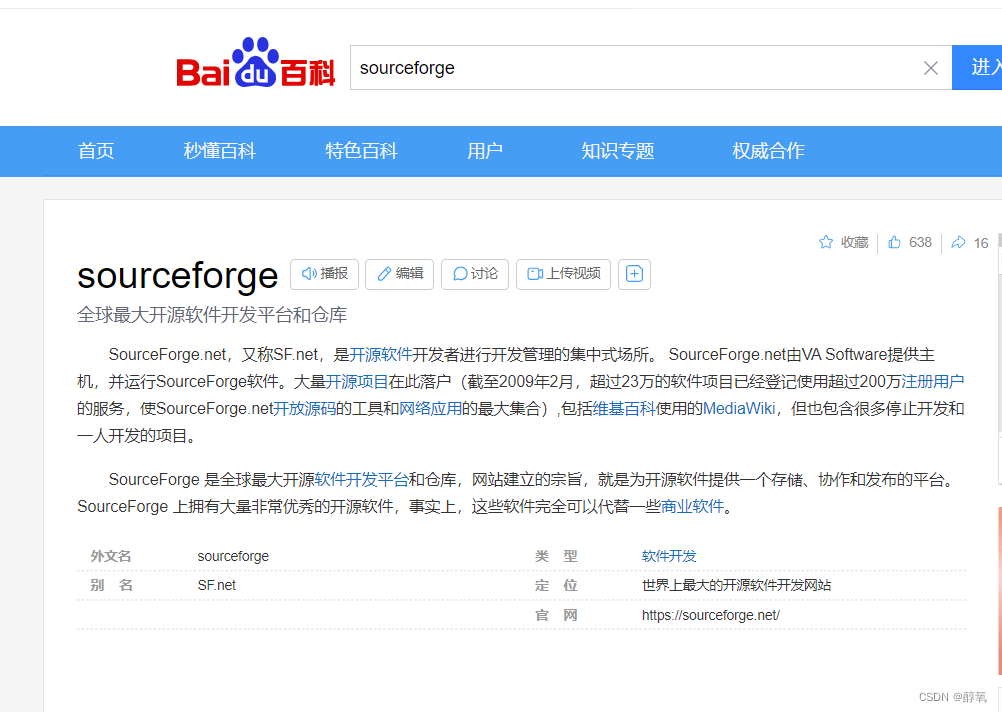Open the MediaWiki link
The height and width of the screenshot is (712, 1002).
739,408
